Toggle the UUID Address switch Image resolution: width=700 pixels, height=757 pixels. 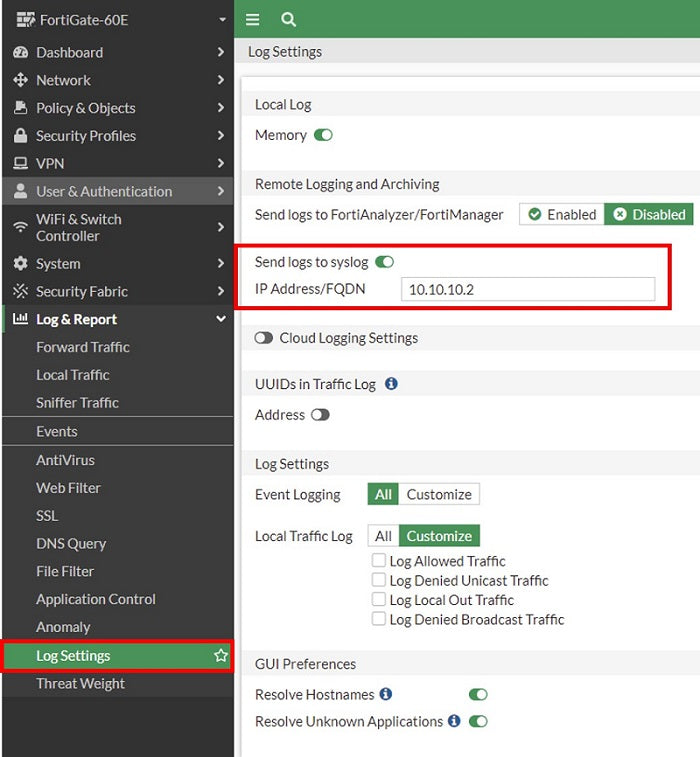pos(320,415)
